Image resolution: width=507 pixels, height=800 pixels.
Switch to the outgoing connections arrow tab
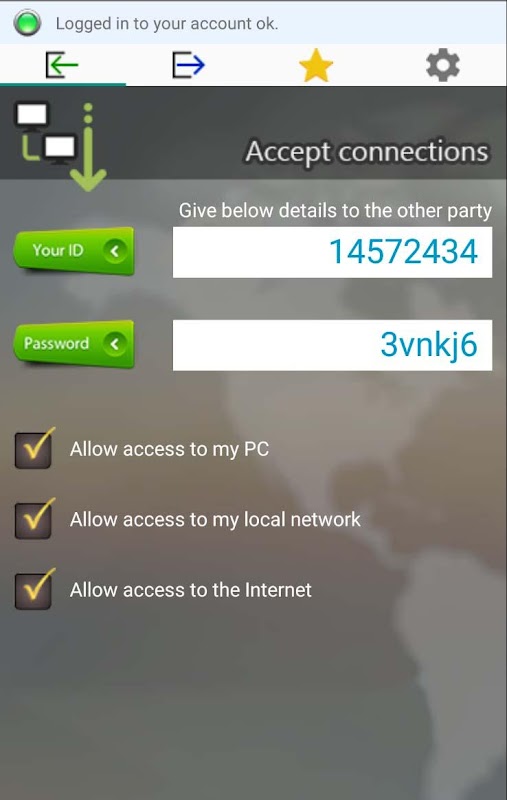[189, 65]
